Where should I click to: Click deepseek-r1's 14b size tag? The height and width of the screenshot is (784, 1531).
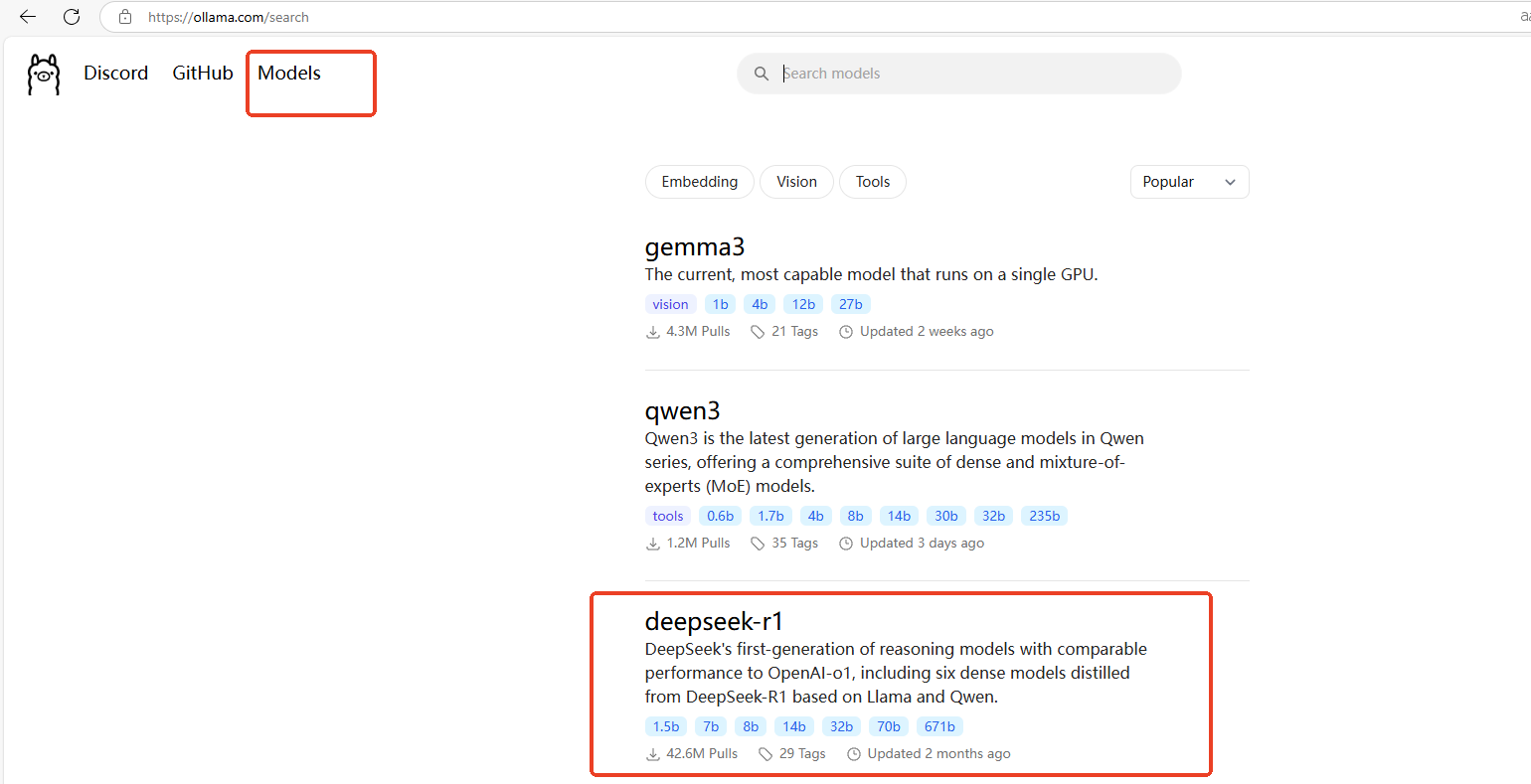(794, 727)
